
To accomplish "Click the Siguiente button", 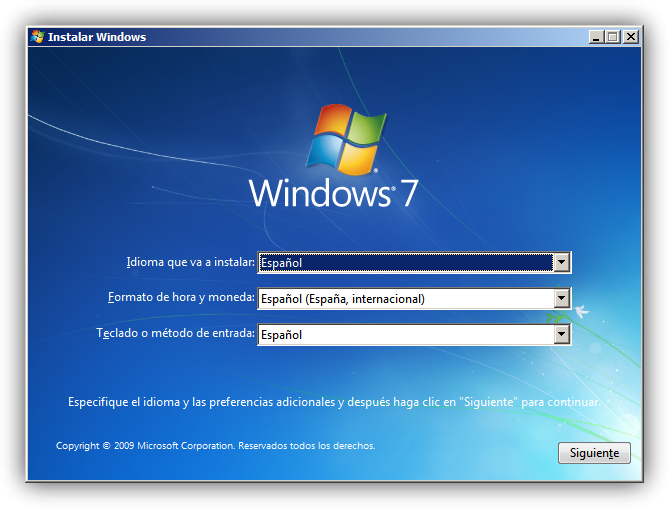I will click(594, 453).
